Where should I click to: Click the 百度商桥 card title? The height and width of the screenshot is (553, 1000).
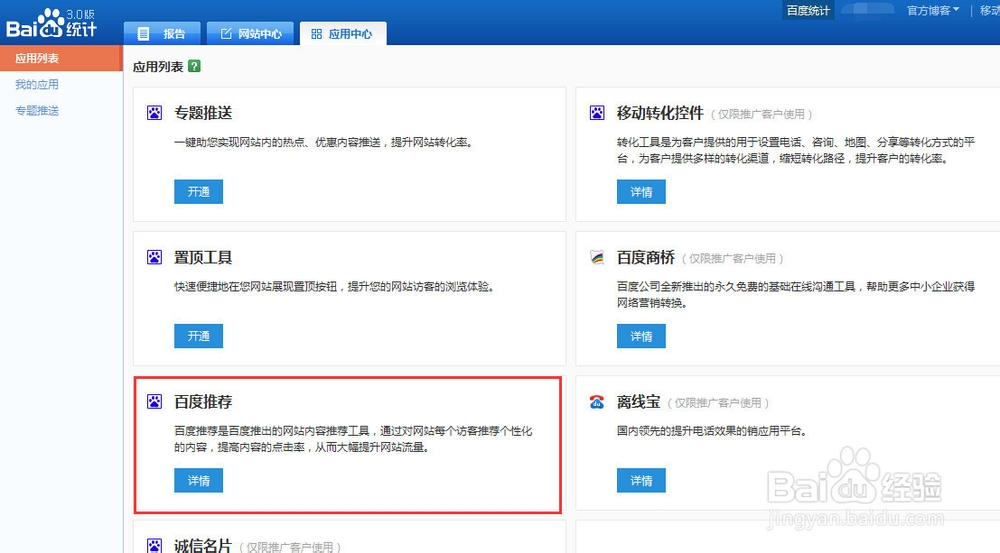[645, 257]
